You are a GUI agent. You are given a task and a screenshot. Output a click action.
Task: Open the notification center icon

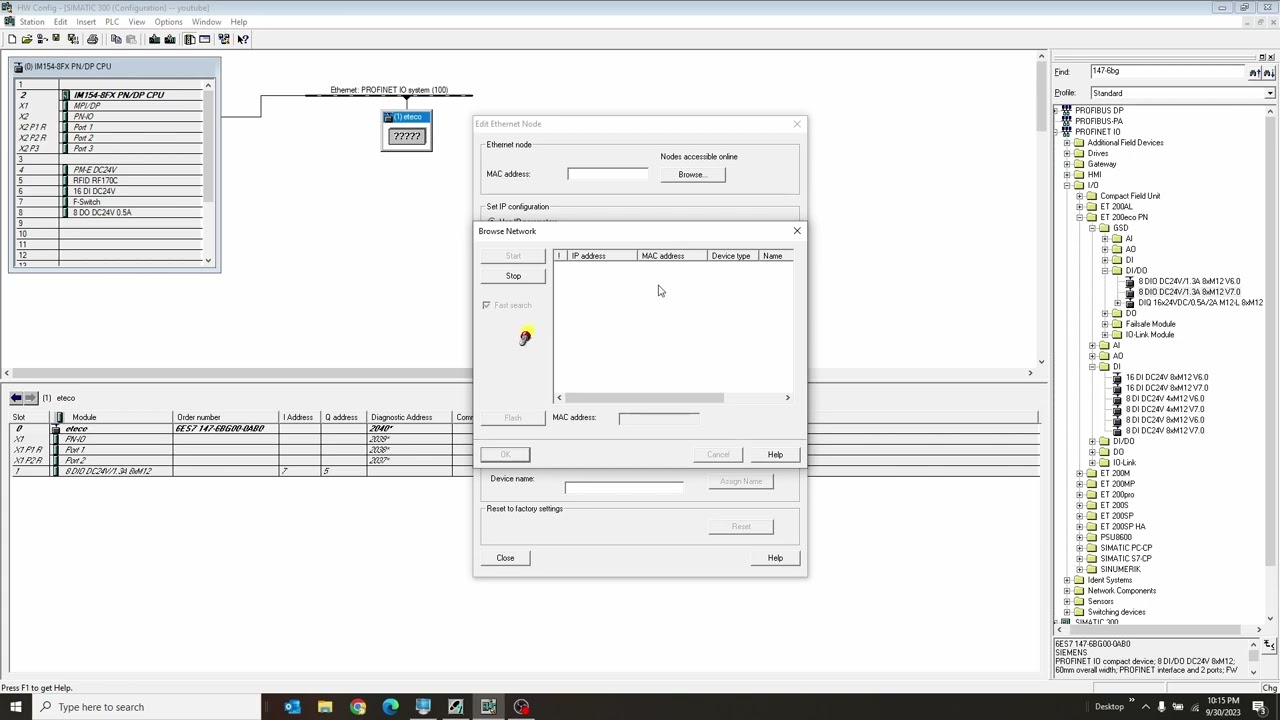(1259, 707)
